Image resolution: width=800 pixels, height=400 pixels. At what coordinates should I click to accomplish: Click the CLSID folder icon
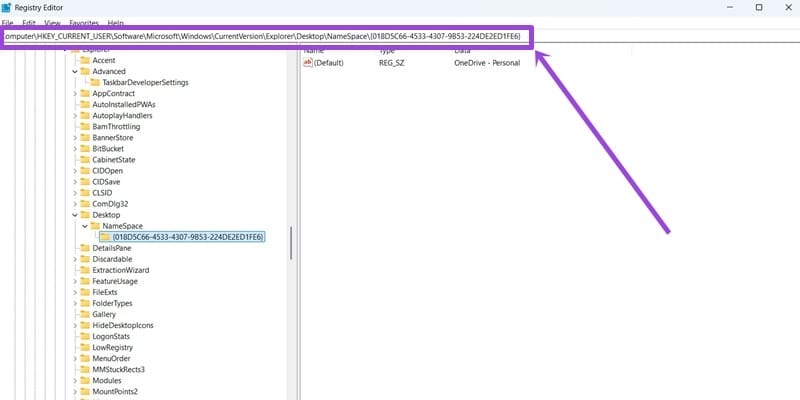click(85, 193)
